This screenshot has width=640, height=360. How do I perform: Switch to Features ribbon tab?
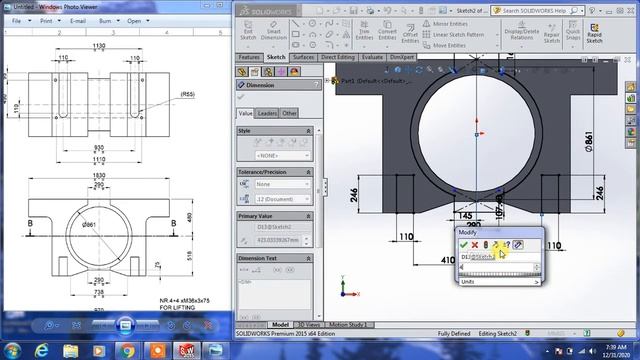[x=249, y=57]
